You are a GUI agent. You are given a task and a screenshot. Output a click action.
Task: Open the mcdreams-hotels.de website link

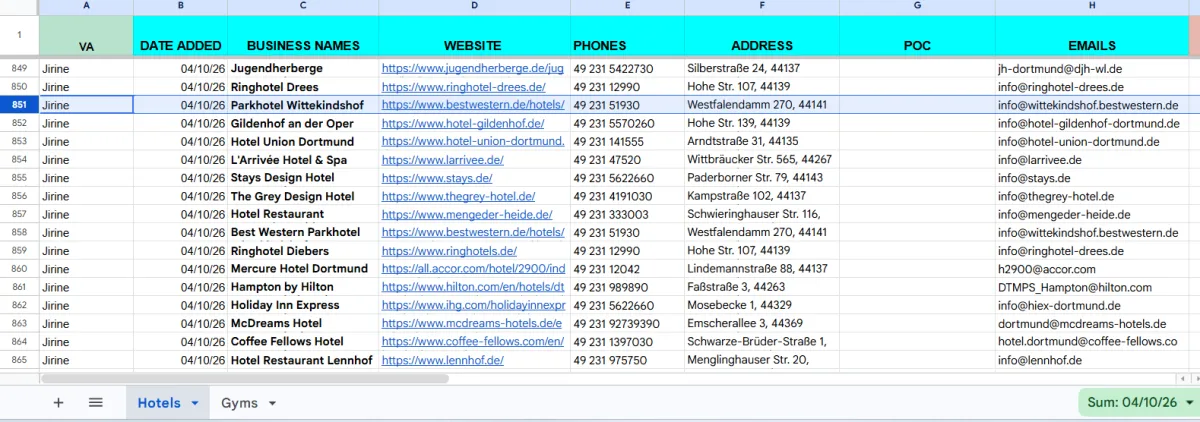472,324
